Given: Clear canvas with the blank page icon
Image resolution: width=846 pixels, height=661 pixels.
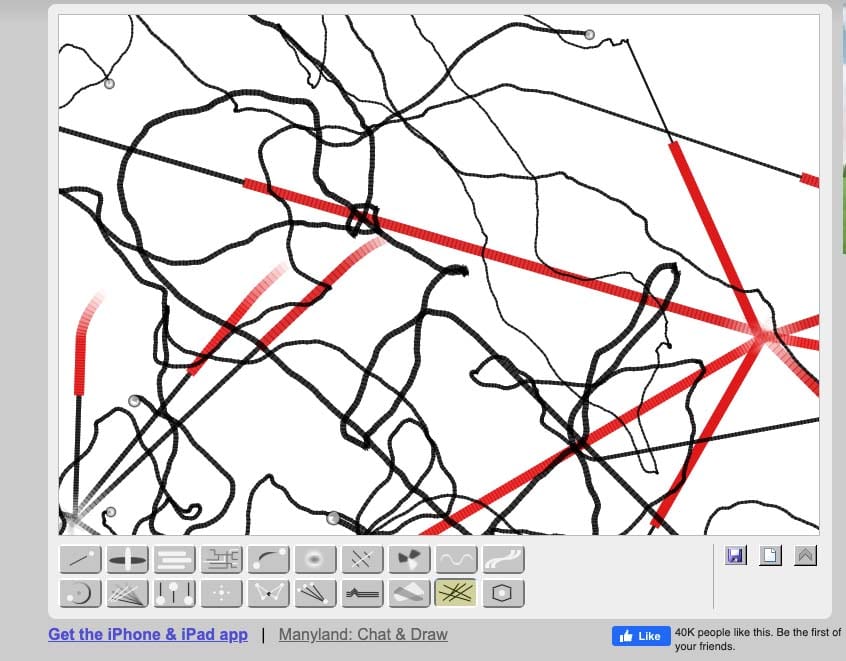Looking at the screenshot, I should (x=770, y=555).
